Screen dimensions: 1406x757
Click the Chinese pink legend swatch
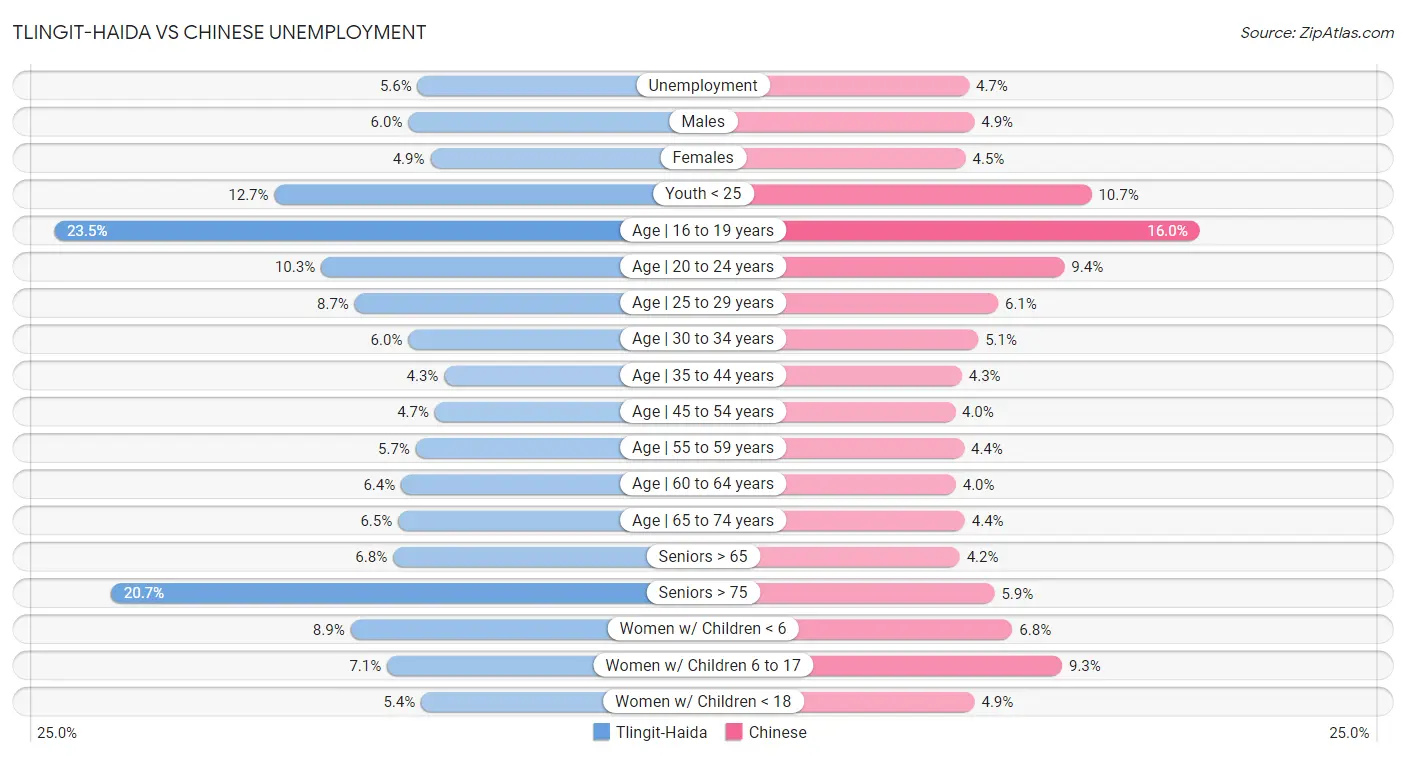click(x=734, y=732)
